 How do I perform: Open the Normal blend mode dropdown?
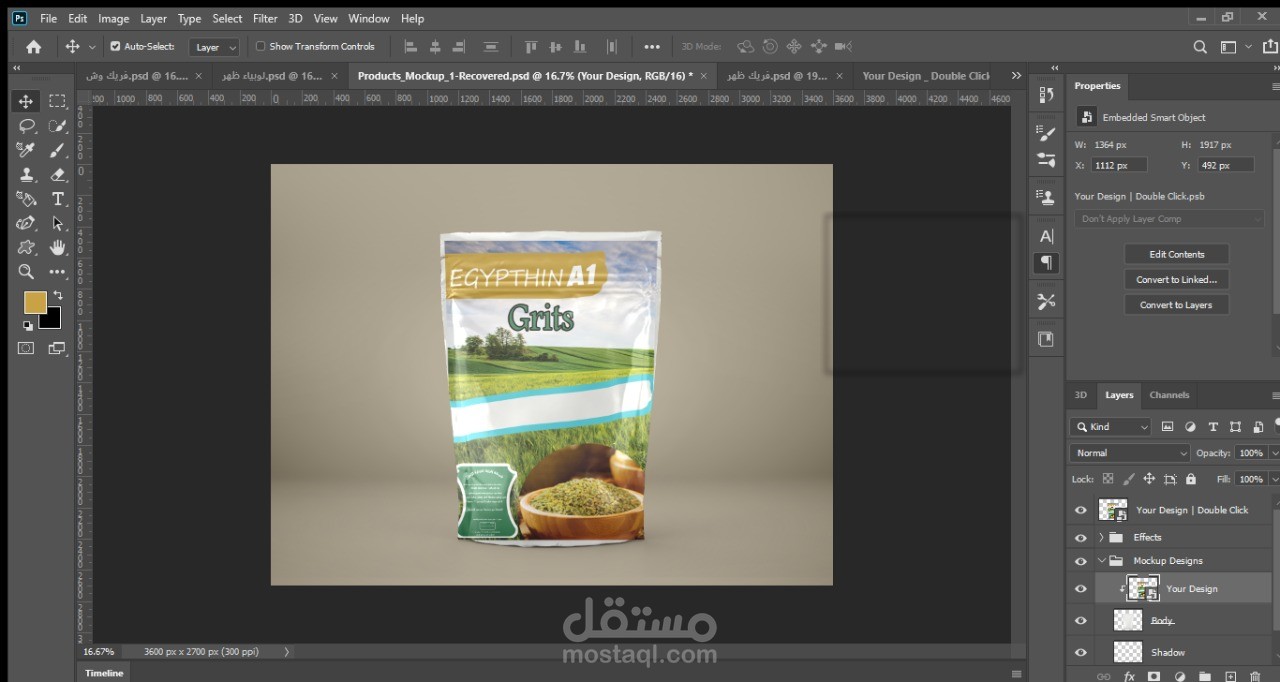[x=1130, y=453]
